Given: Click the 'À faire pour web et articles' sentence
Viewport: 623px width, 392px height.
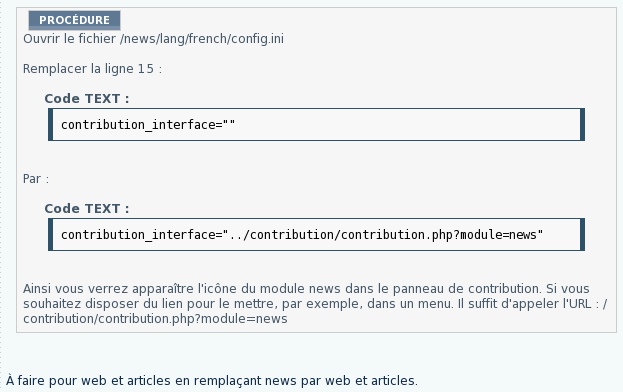Looking at the screenshot, I should tap(212, 380).
